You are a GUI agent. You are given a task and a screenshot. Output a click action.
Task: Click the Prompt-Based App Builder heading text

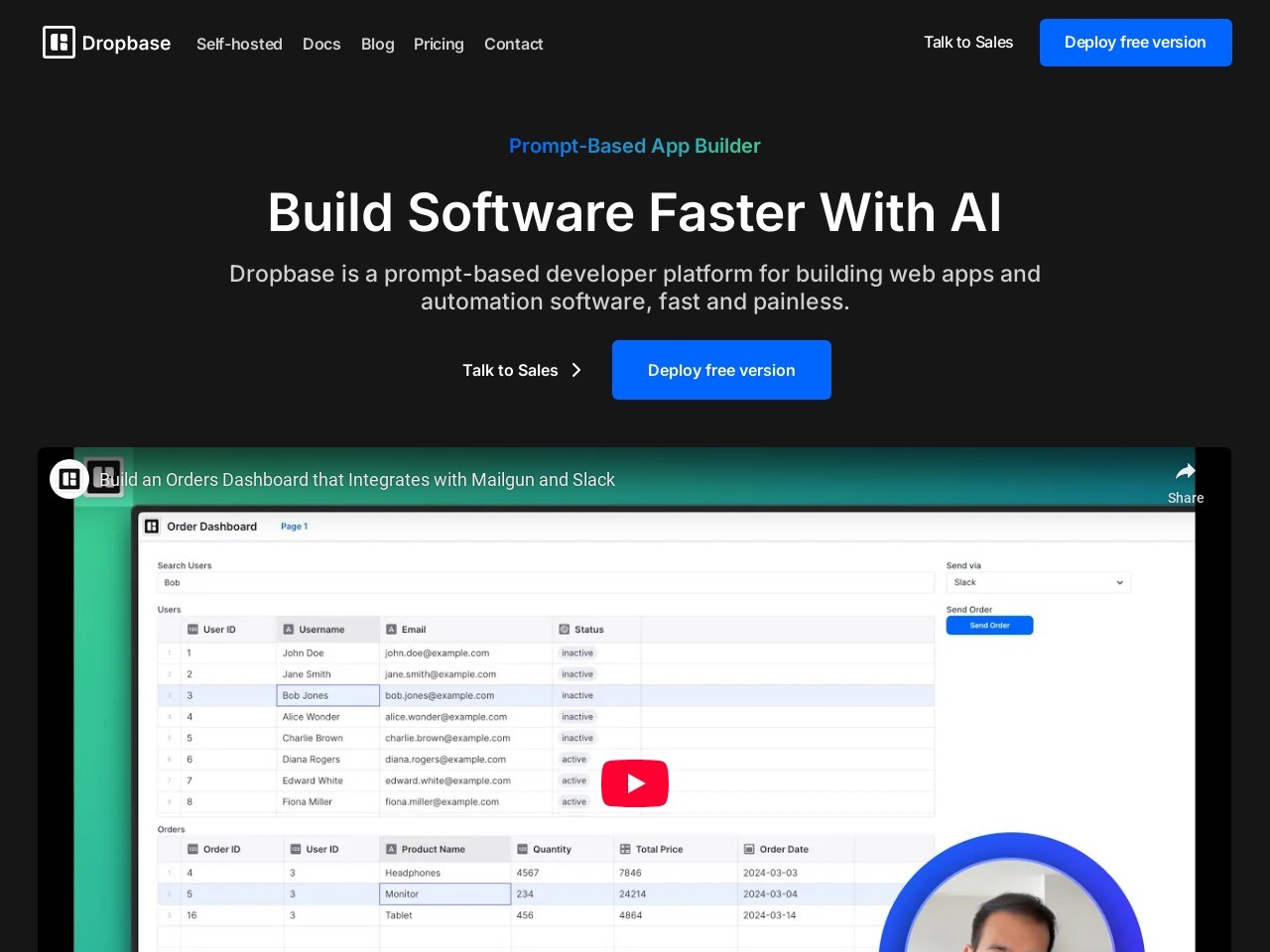(x=635, y=146)
